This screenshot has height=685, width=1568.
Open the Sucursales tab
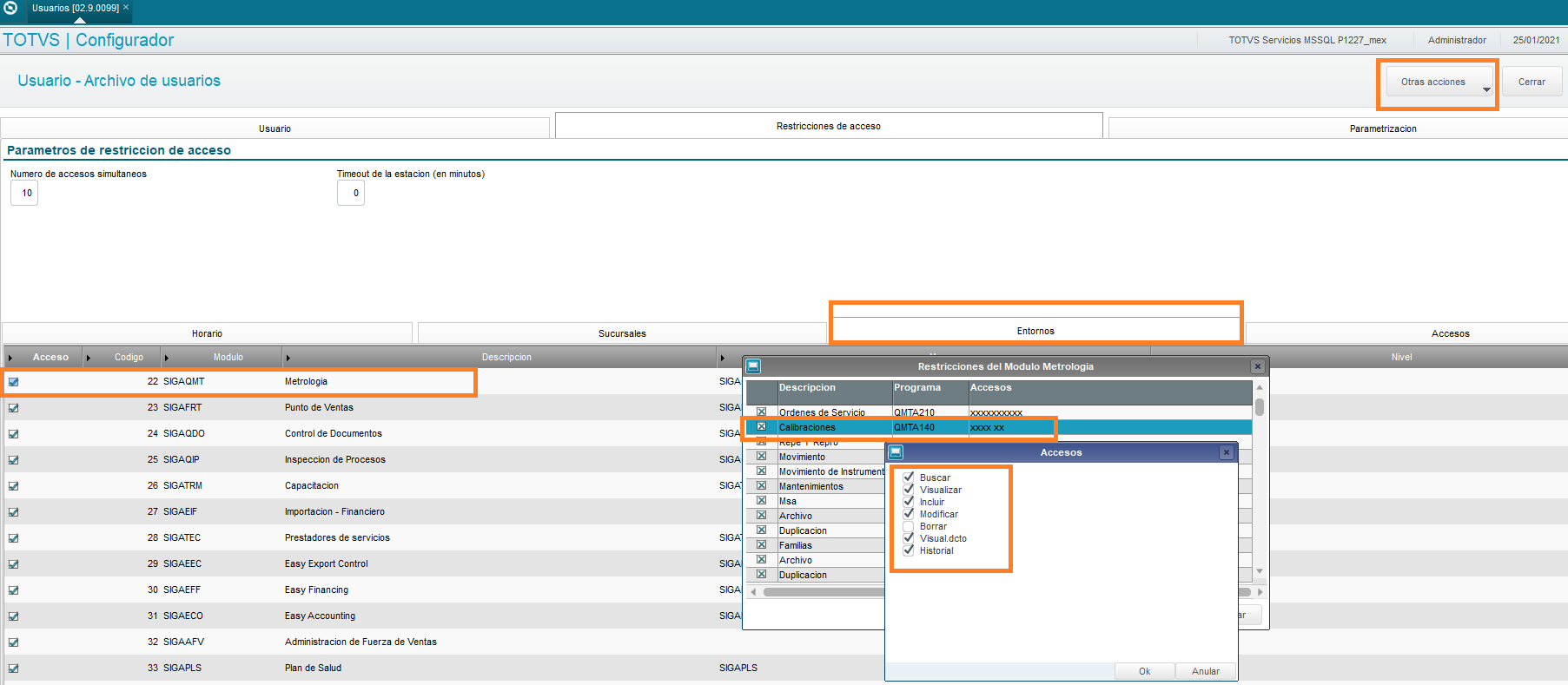pos(622,333)
